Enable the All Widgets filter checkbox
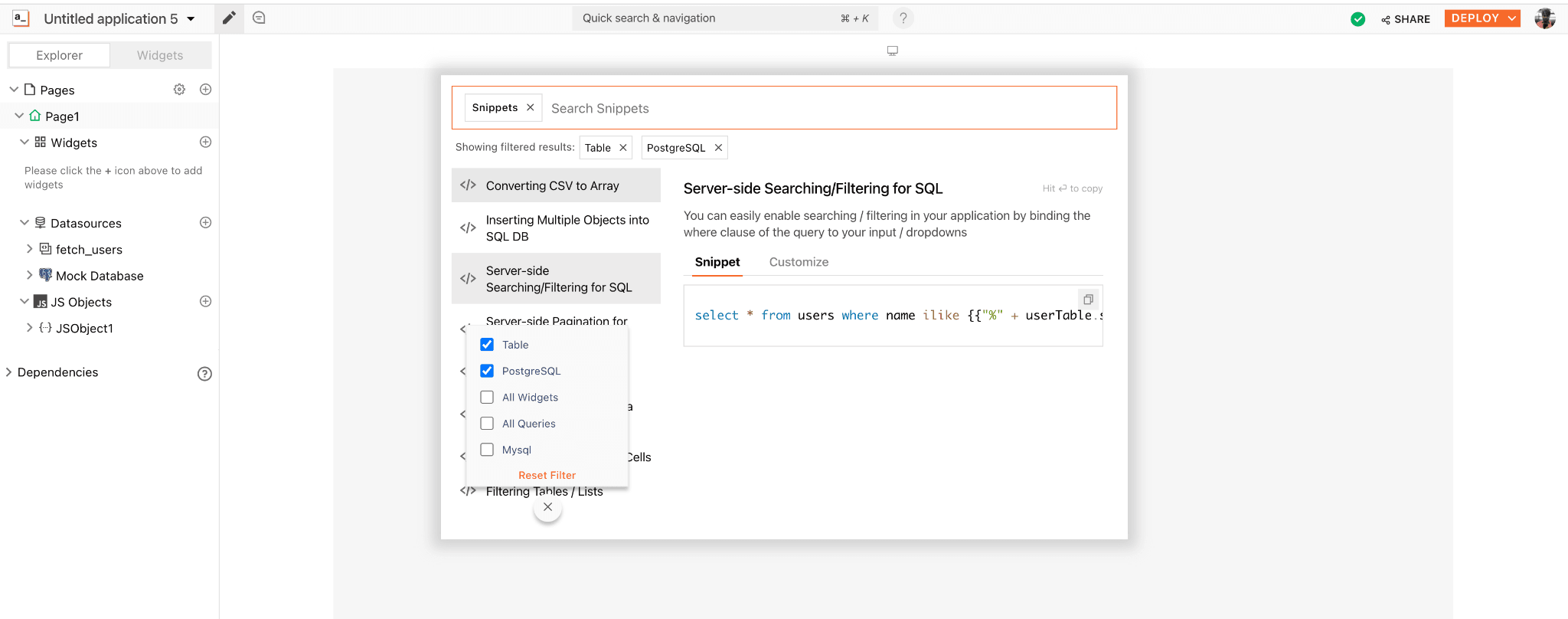Image resolution: width=1568 pixels, height=619 pixels. (487, 397)
